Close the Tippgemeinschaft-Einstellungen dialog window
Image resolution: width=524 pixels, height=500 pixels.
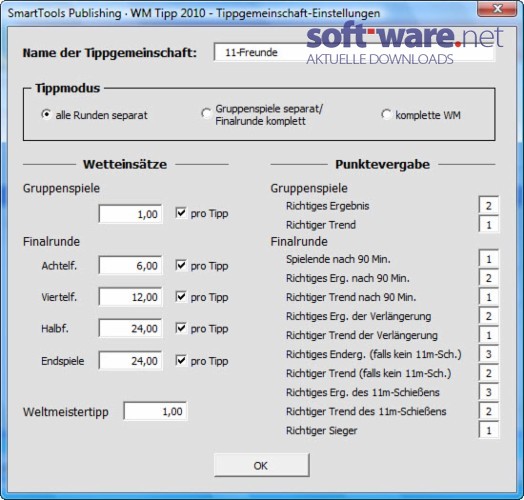click(497, 8)
